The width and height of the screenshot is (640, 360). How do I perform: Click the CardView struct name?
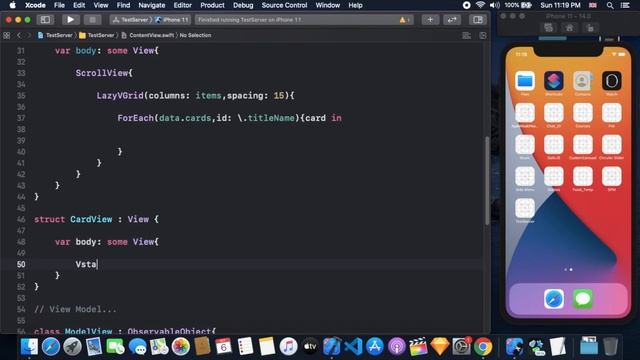click(91, 219)
